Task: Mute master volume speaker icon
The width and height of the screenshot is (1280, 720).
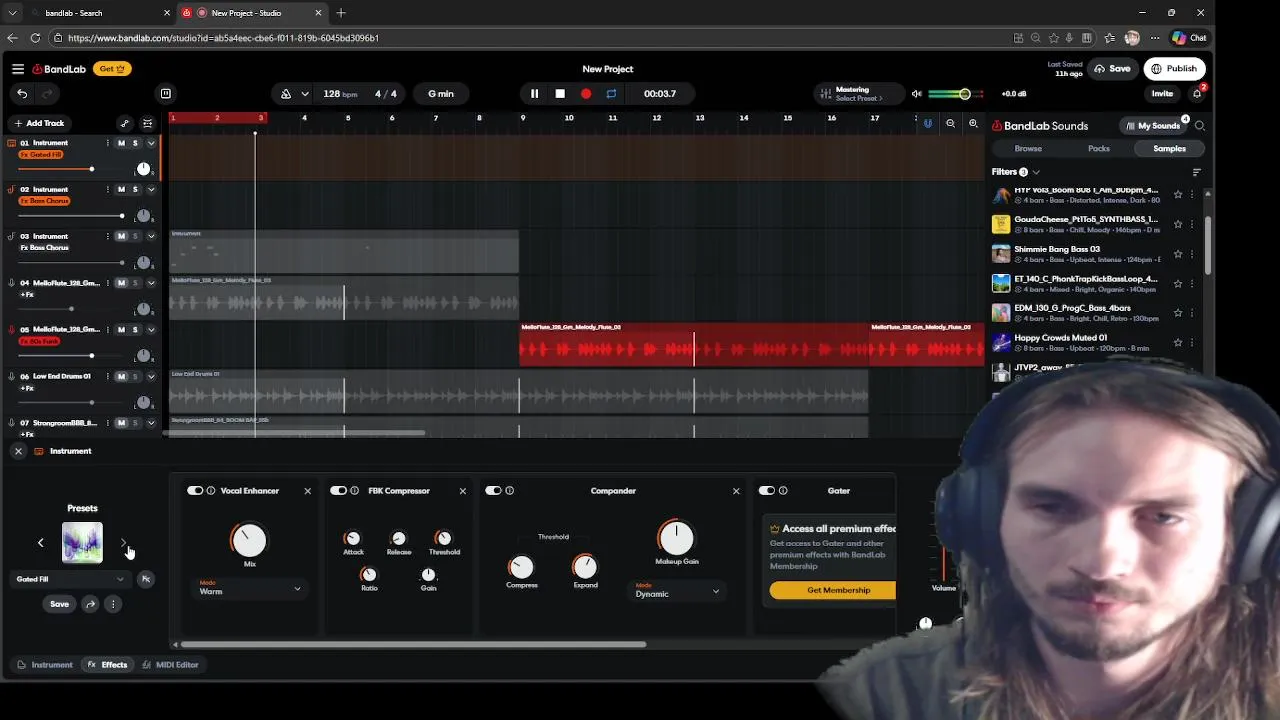Action: (x=916, y=94)
